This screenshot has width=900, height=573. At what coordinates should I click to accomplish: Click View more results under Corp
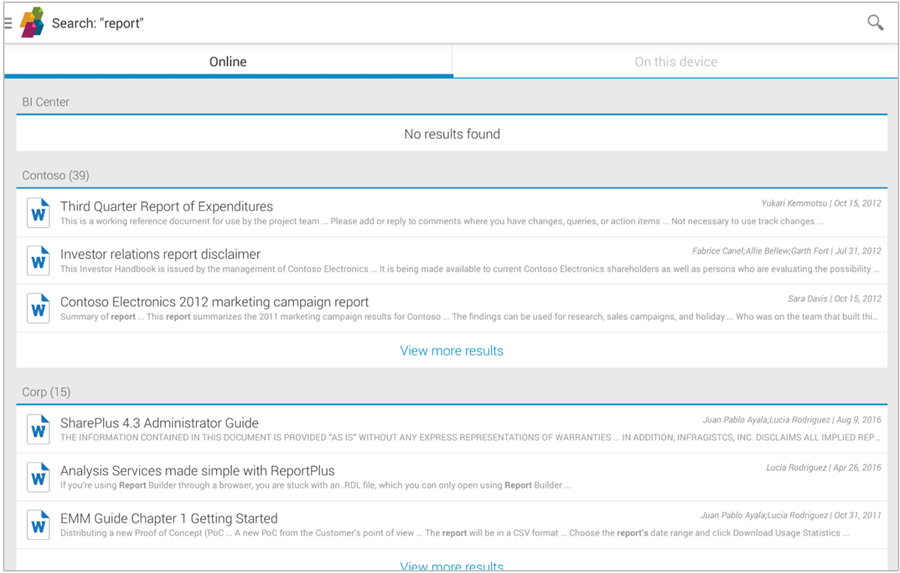click(x=452, y=566)
